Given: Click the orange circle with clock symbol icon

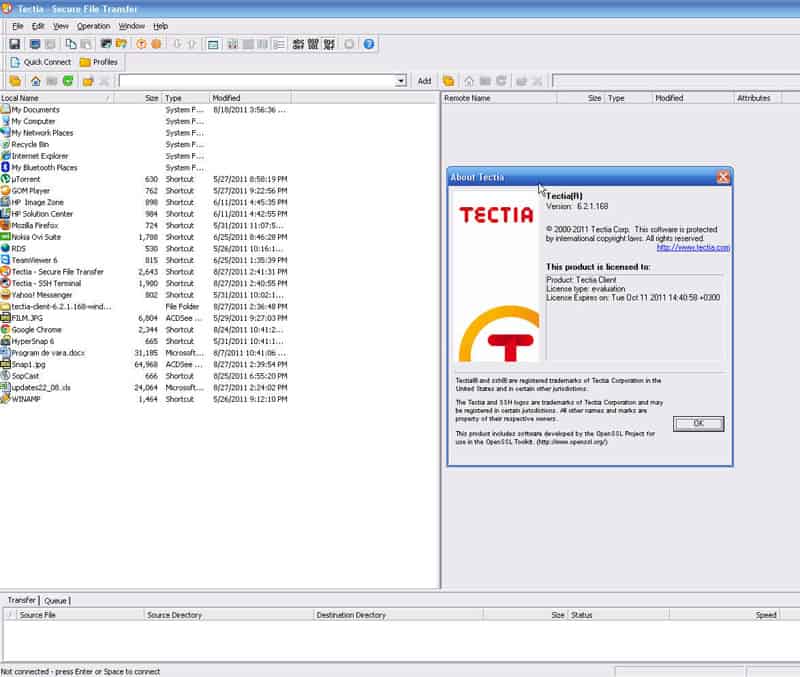Looking at the screenshot, I should (x=141, y=44).
